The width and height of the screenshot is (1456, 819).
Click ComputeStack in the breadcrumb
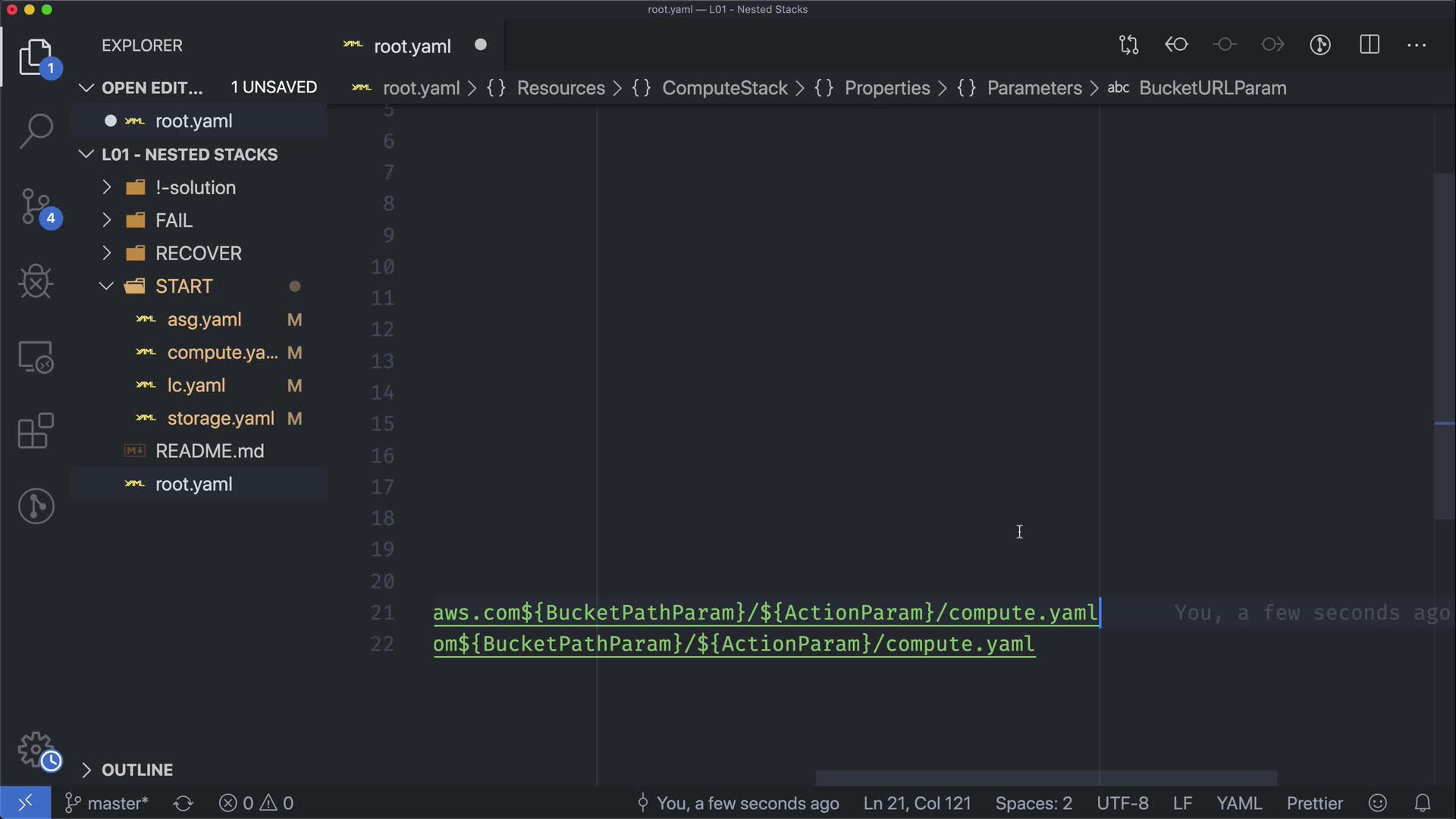724,88
